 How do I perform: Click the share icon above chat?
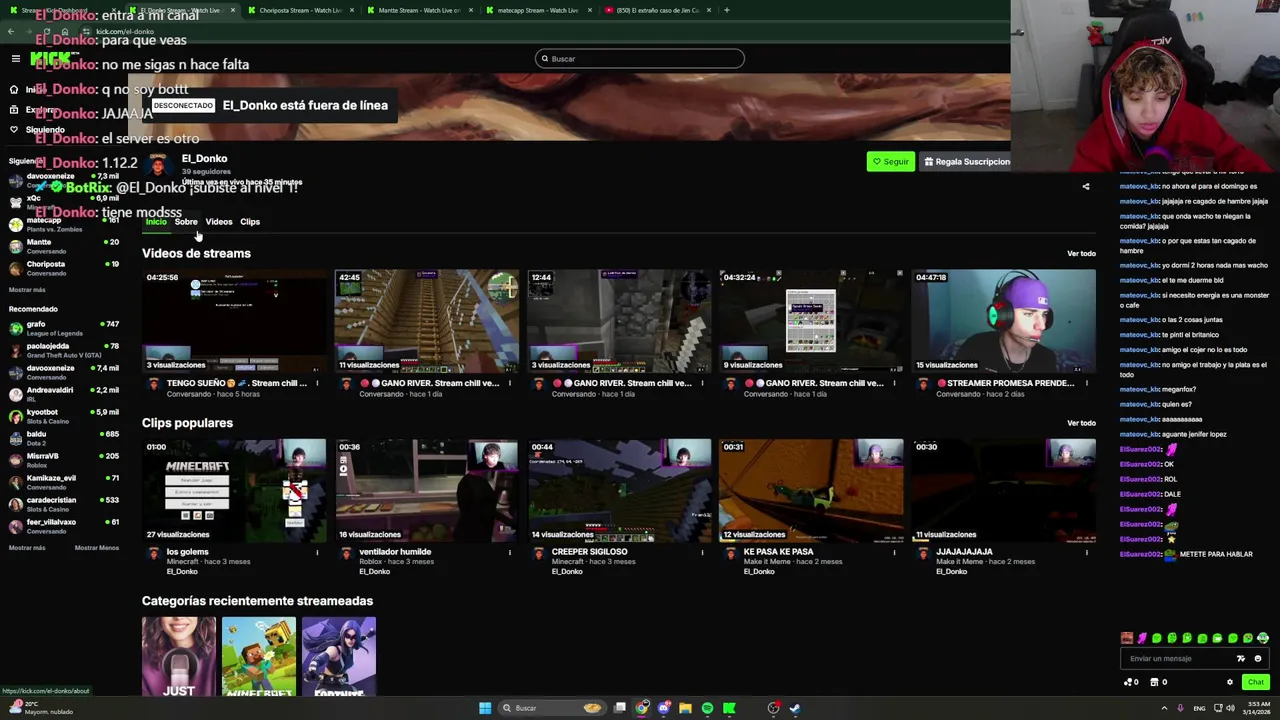(x=1086, y=186)
